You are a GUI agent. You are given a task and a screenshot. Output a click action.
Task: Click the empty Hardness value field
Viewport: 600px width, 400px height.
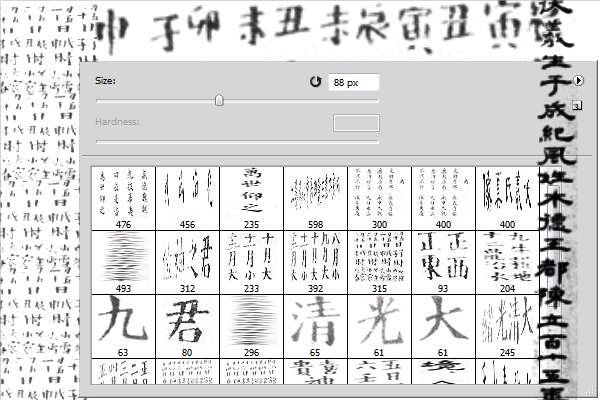pos(356,123)
